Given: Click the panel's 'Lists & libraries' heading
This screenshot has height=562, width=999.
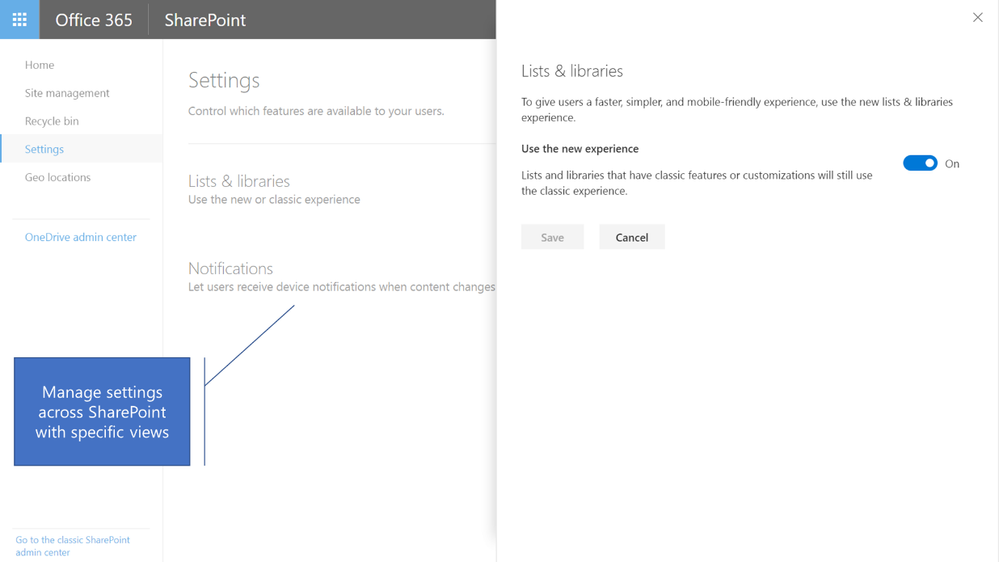Looking at the screenshot, I should 572,71.
